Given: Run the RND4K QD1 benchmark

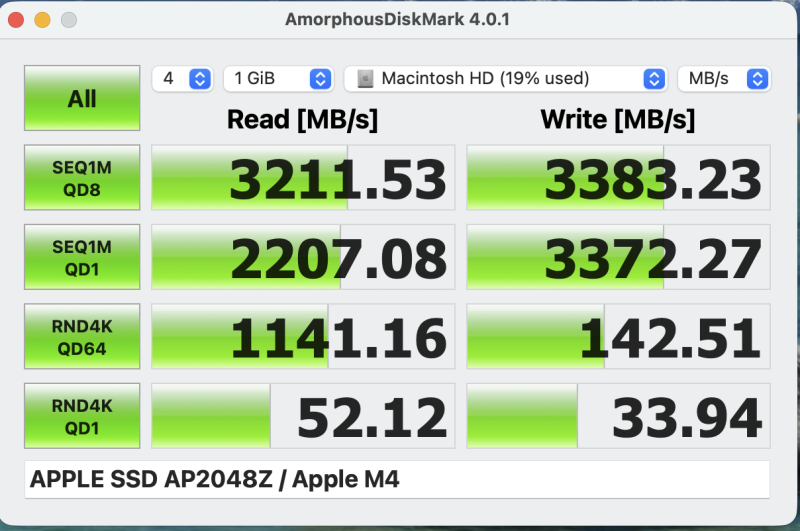Looking at the screenshot, I should pos(82,416).
